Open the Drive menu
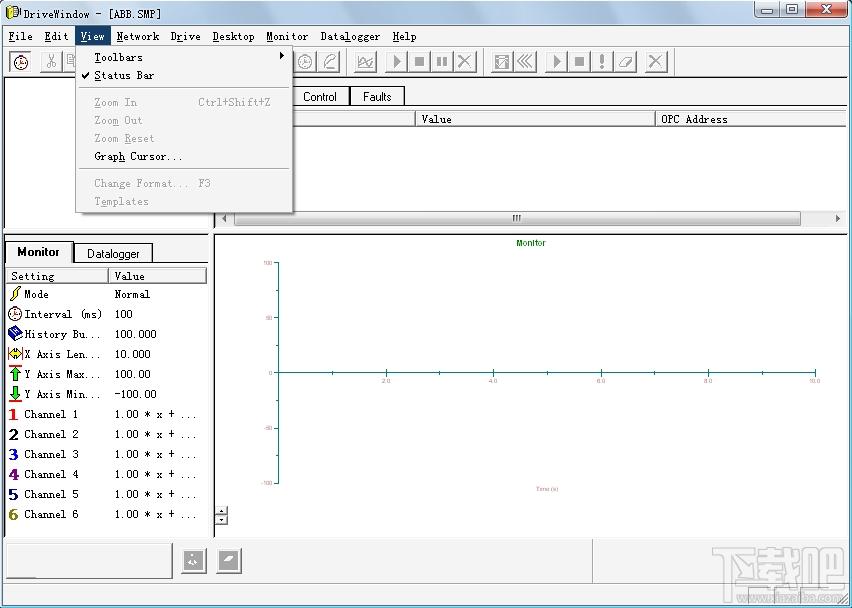The image size is (852, 608). coord(185,36)
